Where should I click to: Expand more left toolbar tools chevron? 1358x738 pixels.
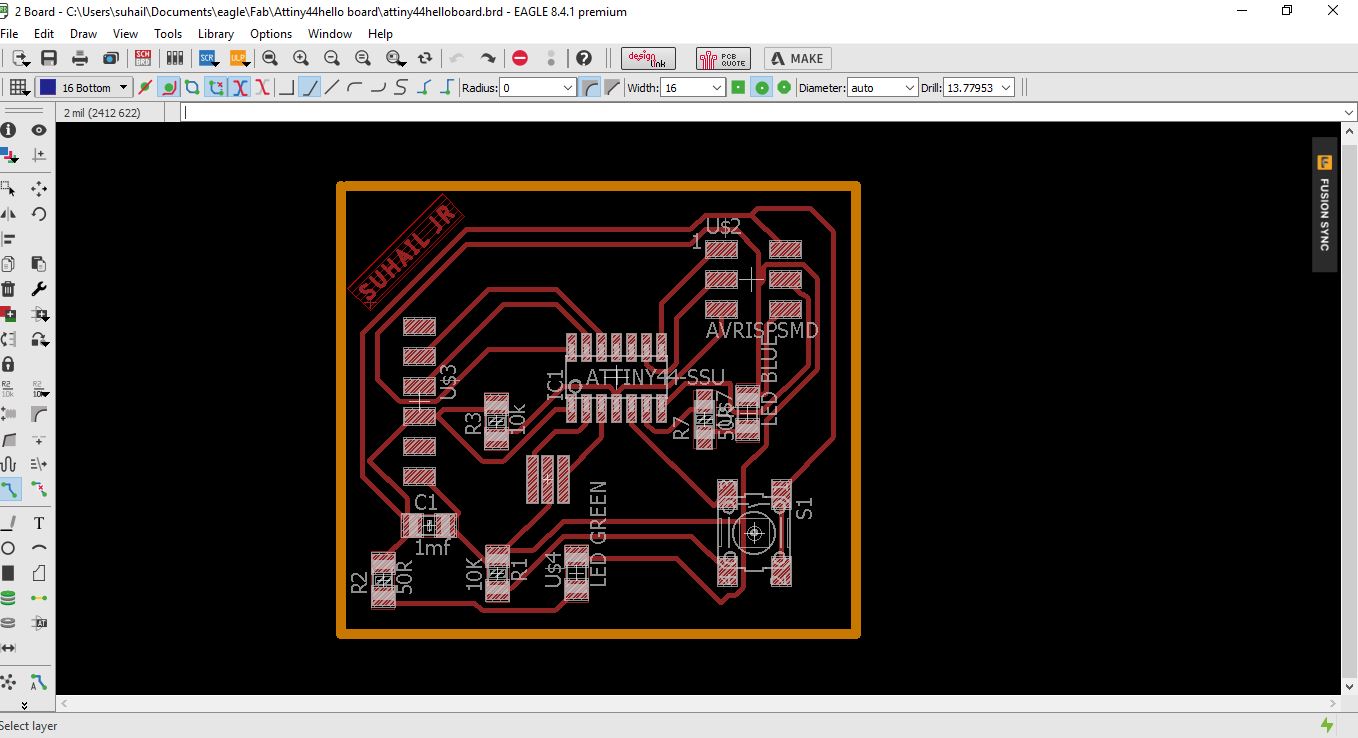click(24, 705)
